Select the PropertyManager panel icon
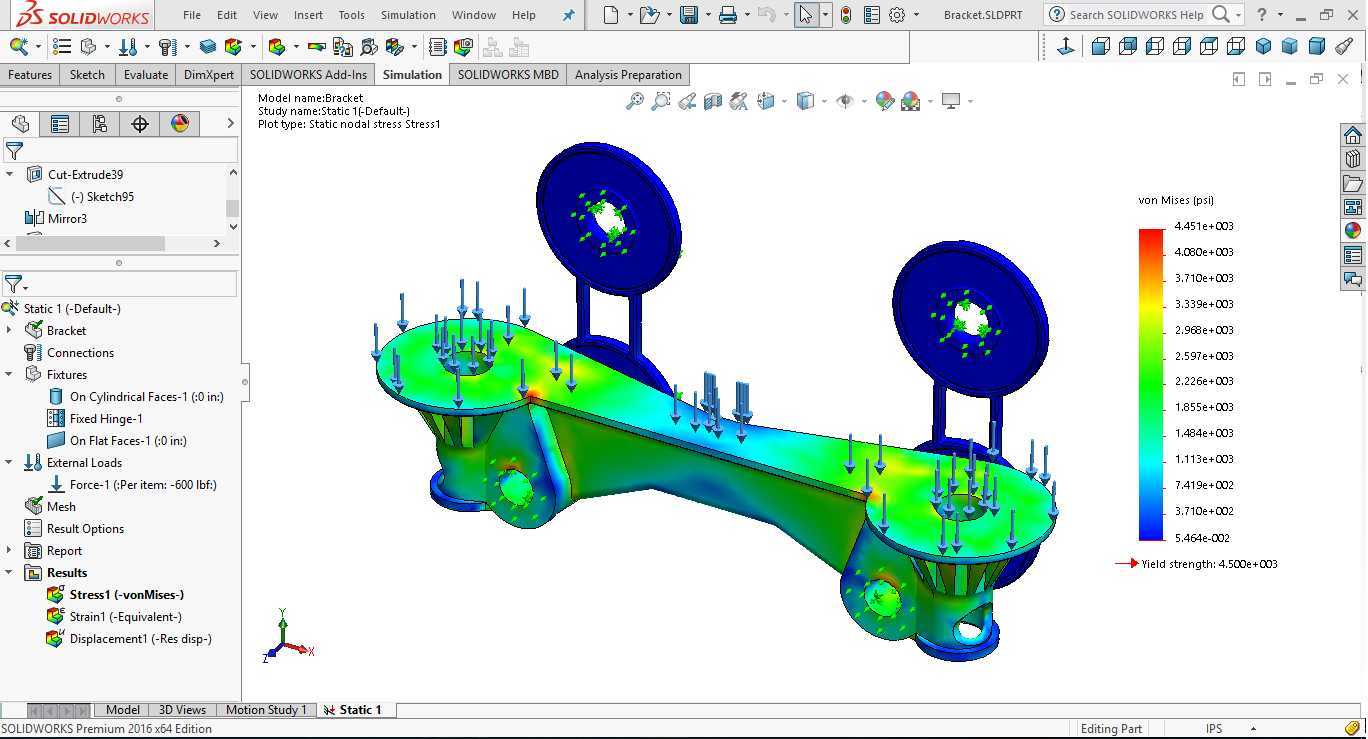Screen dimensions: 1368x739 [60, 123]
